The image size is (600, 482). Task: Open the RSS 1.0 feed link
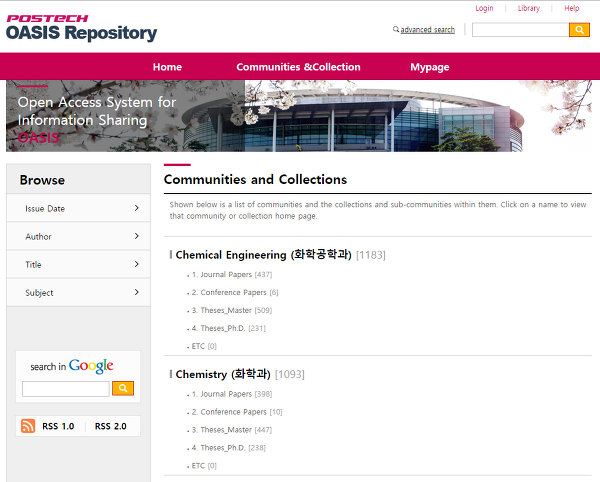tap(58, 426)
